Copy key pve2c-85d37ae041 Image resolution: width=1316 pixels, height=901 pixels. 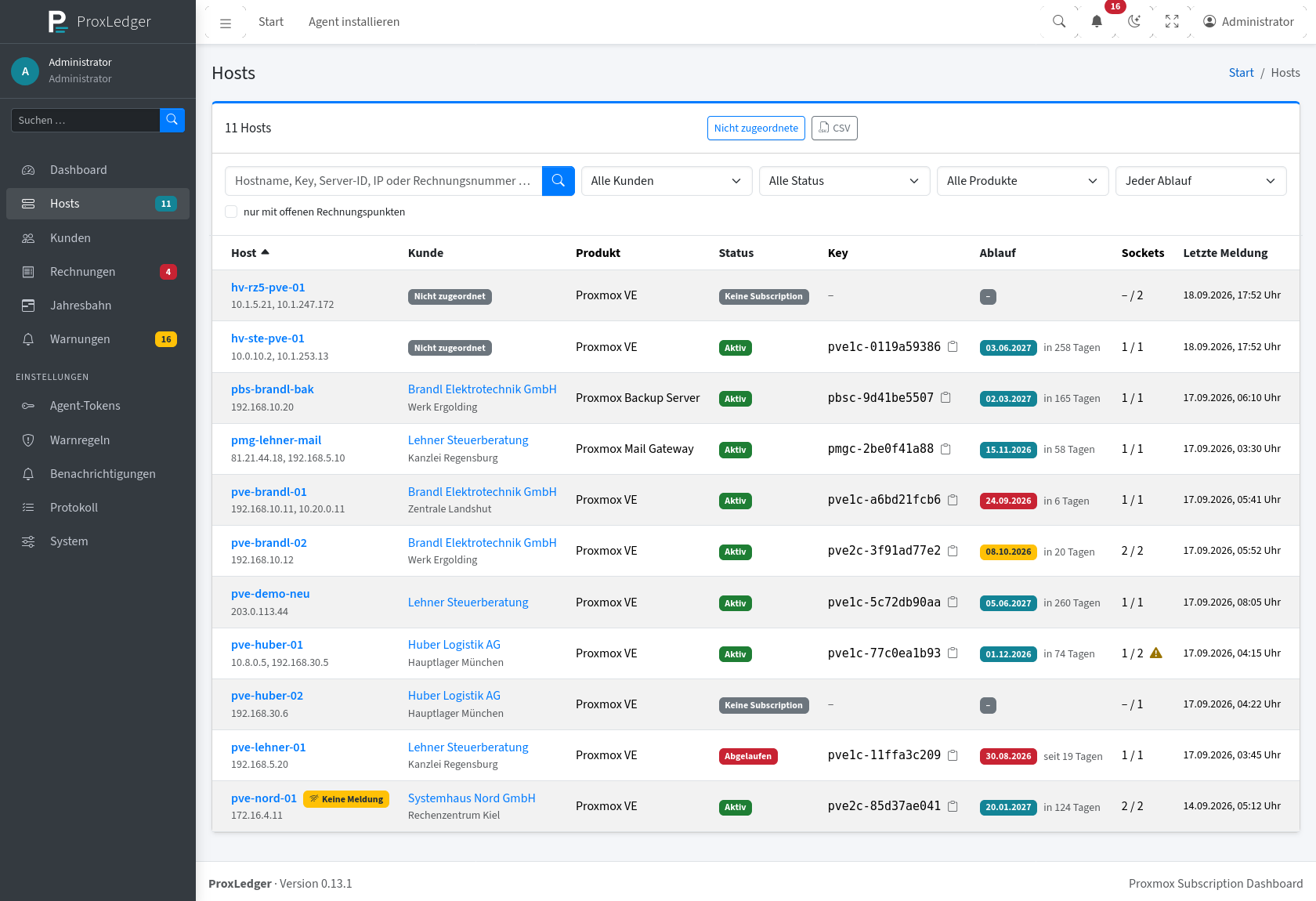click(953, 806)
